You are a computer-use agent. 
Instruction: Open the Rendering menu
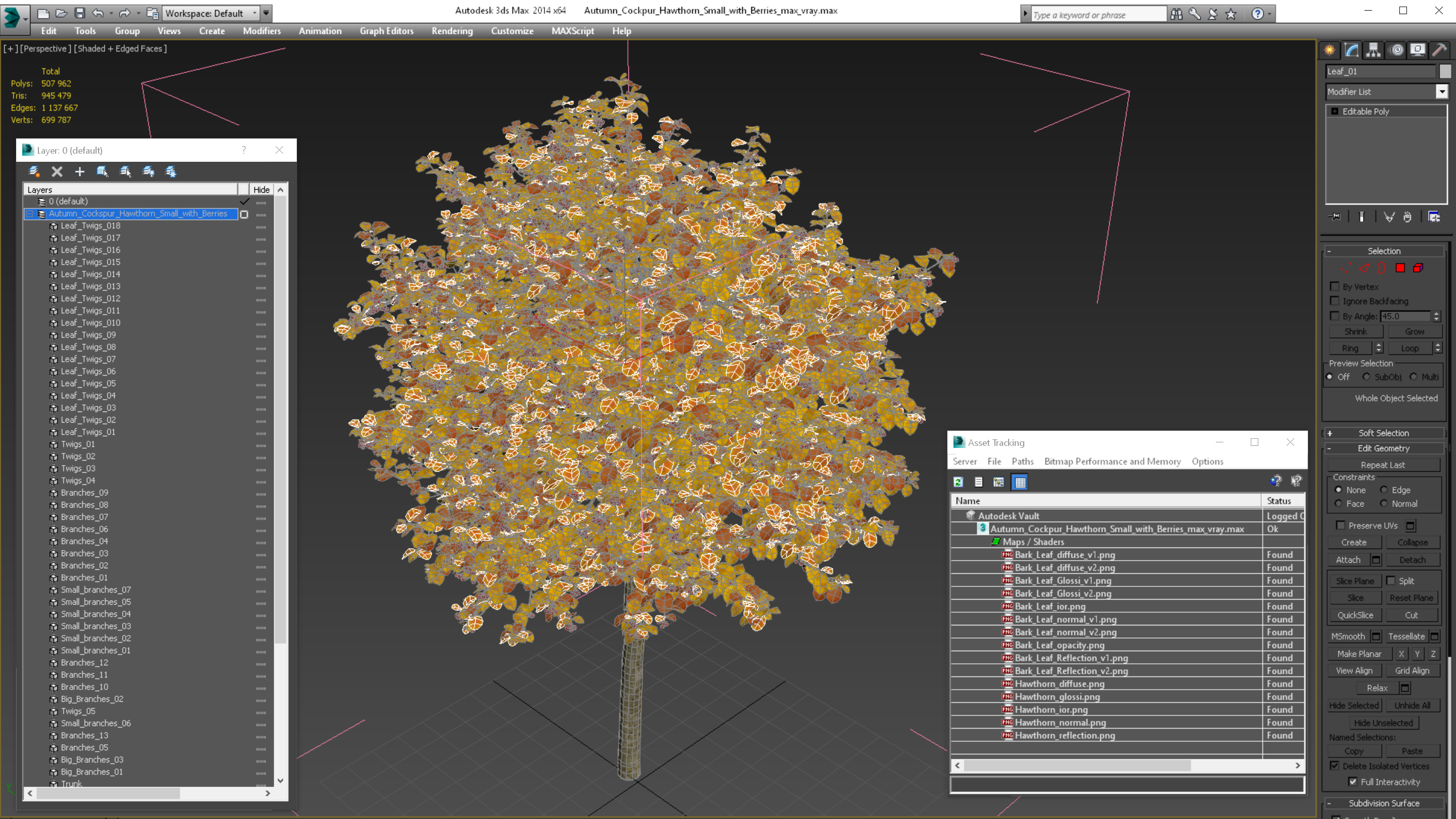point(452,31)
